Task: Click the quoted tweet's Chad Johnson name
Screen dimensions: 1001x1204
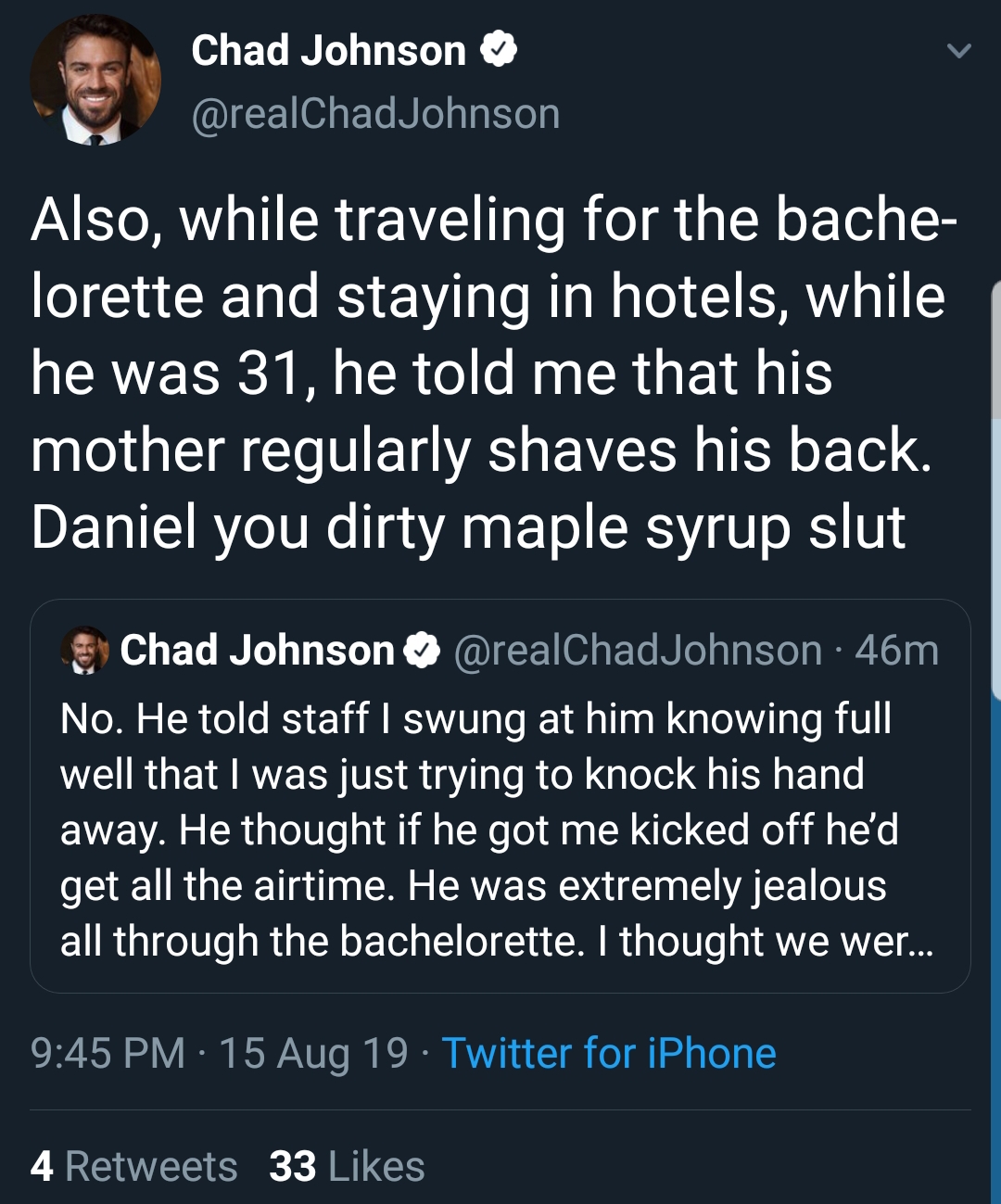Action: 257,651
